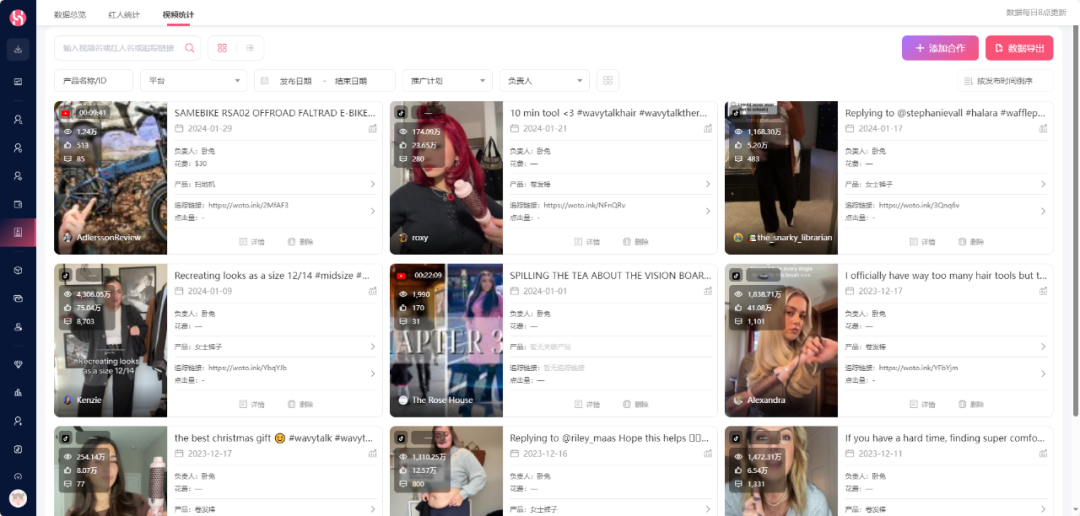Click the calendar icon in the 发布日期 field
Image resolution: width=1080 pixels, height=516 pixels.
[264, 81]
